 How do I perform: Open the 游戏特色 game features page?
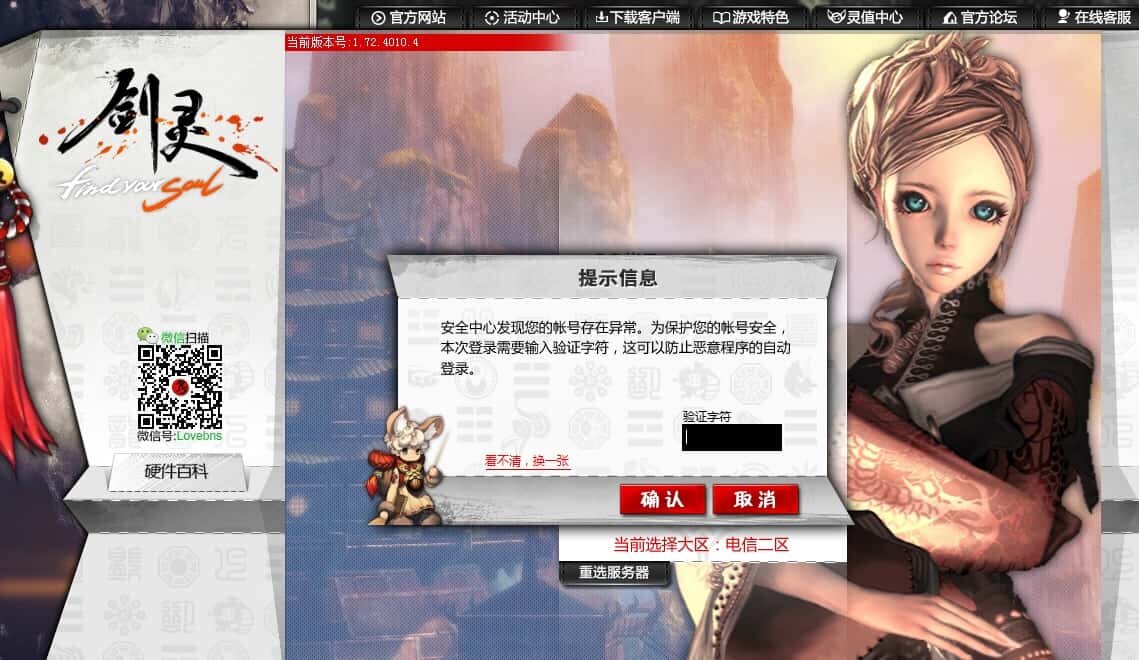point(761,17)
